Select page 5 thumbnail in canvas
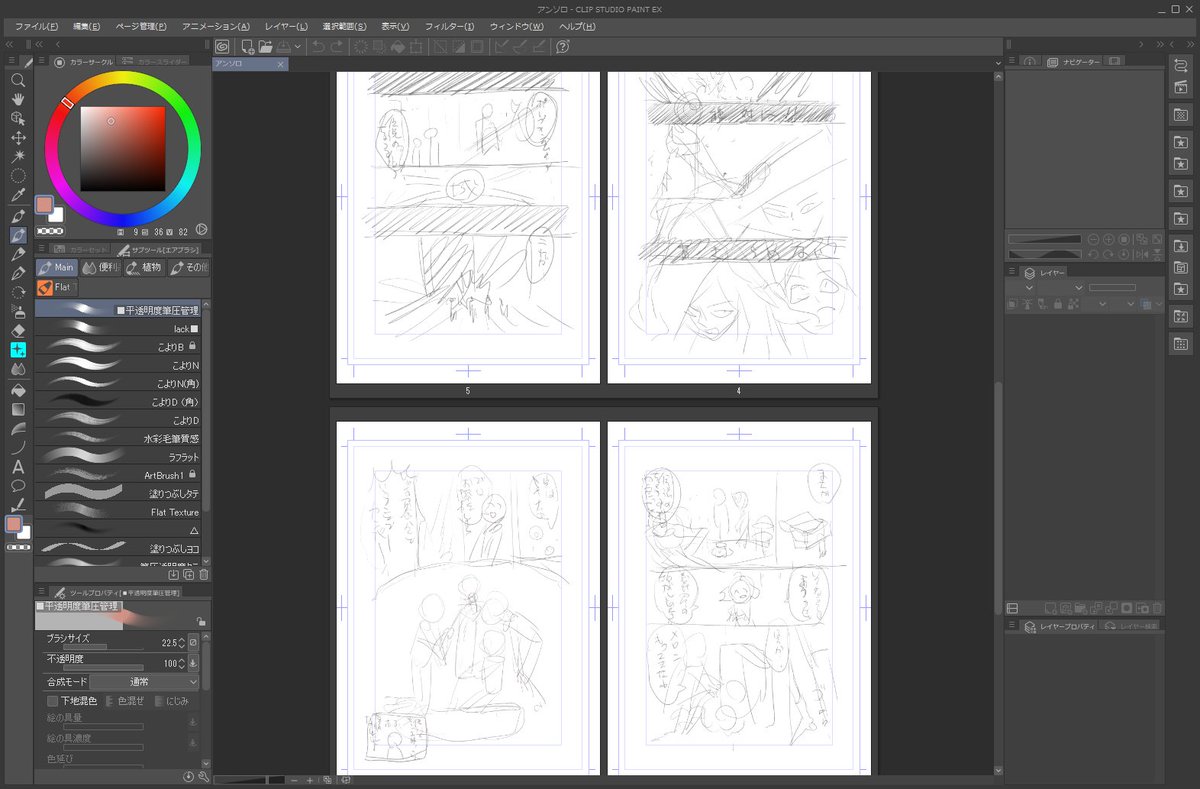Image resolution: width=1200 pixels, height=789 pixels. (x=468, y=227)
